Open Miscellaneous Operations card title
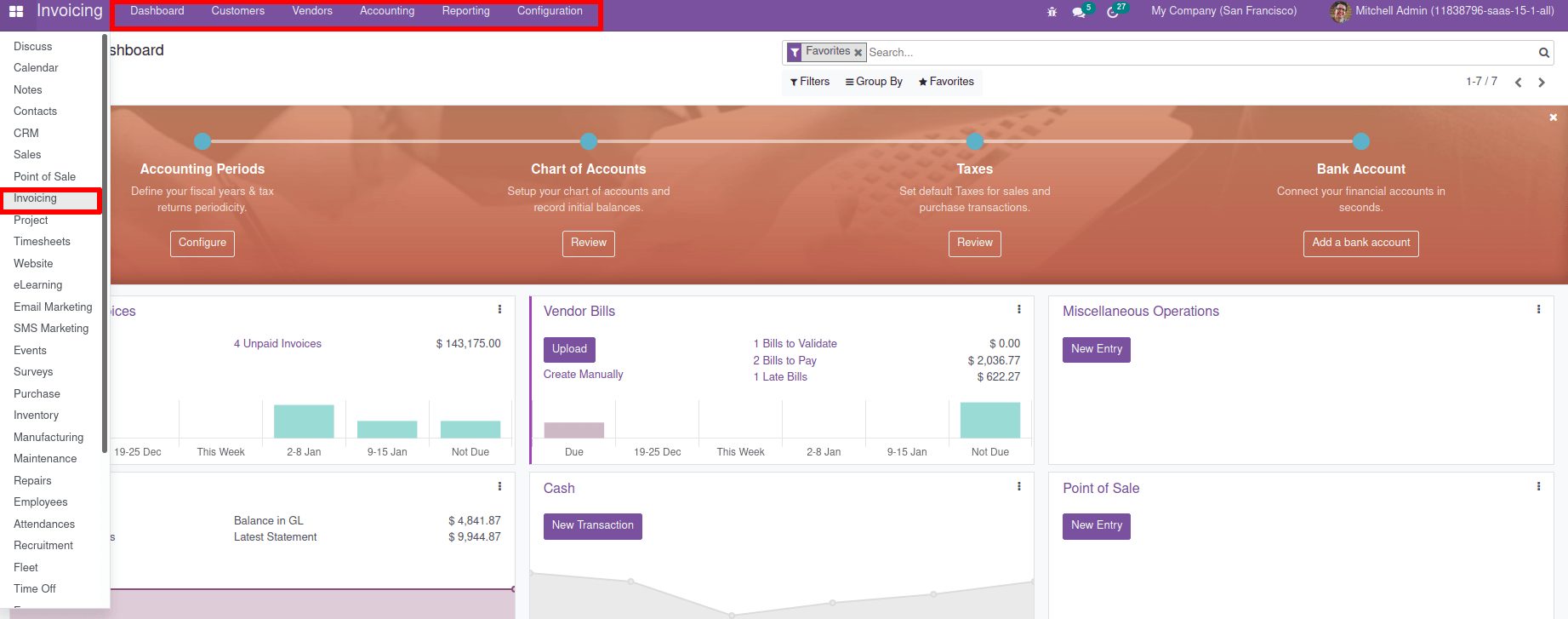Screen dimensions: 1568x619 (1141, 312)
